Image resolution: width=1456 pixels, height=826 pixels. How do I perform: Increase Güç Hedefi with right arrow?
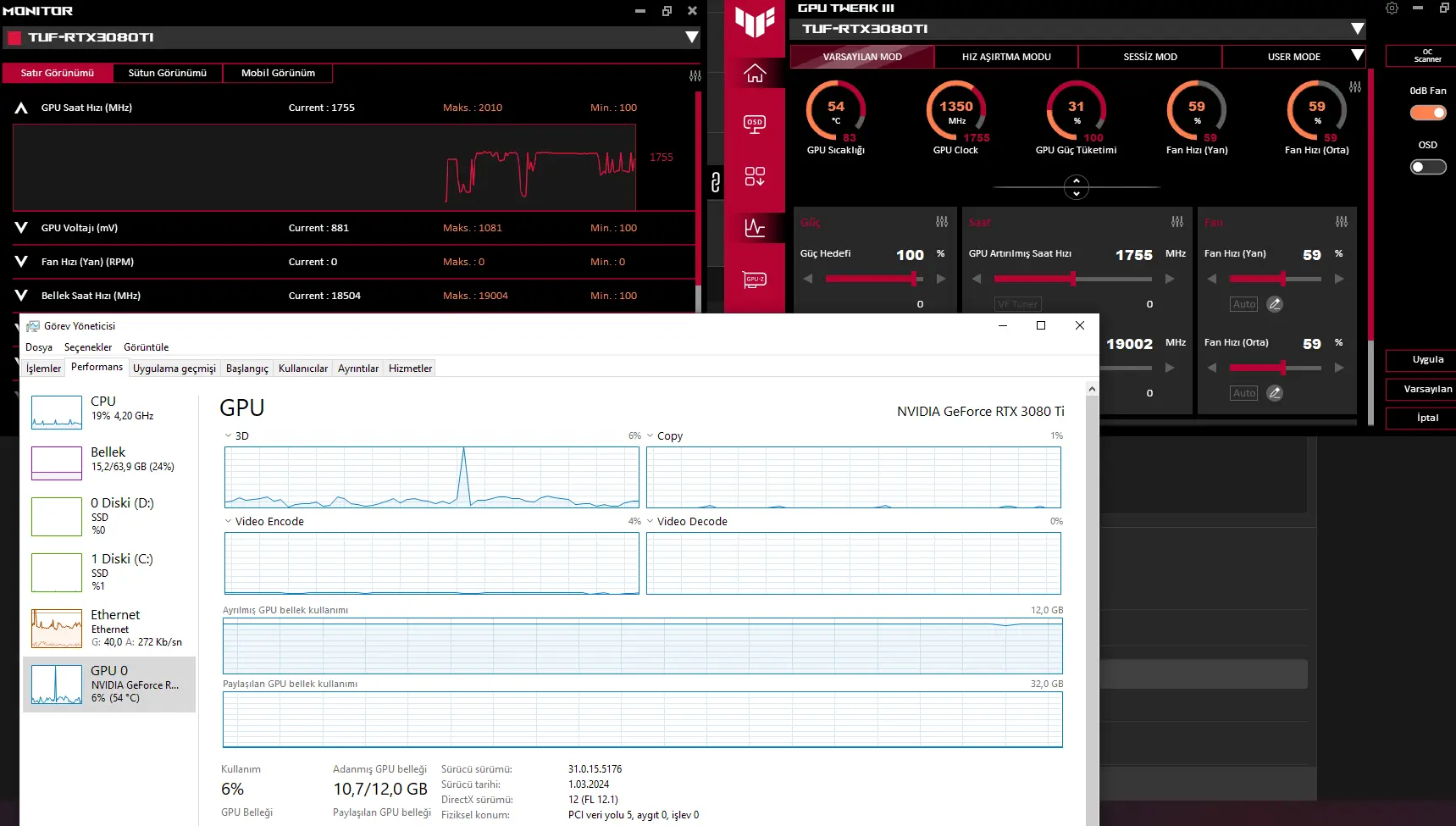click(941, 279)
